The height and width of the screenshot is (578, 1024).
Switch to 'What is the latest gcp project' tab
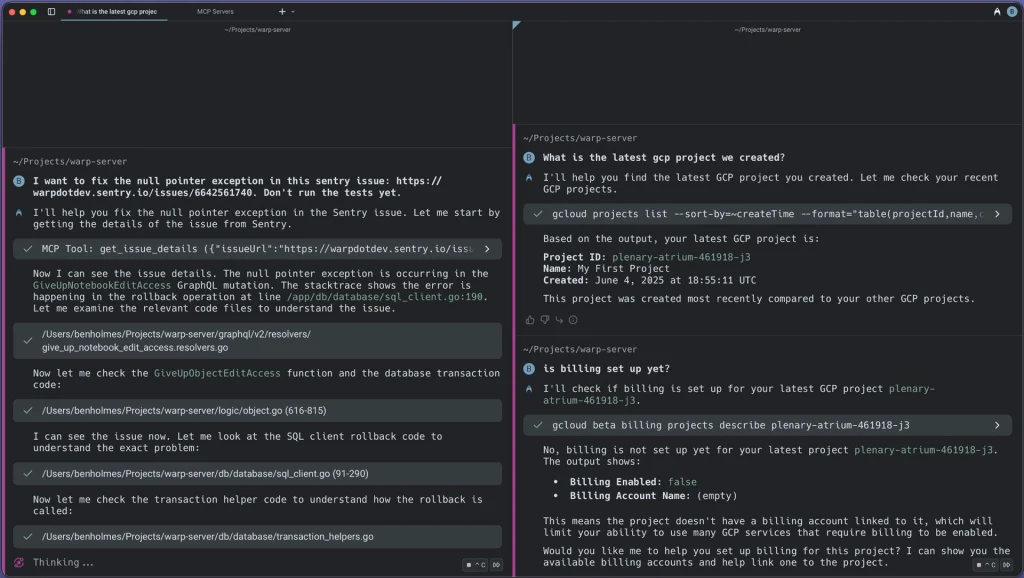click(114, 11)
